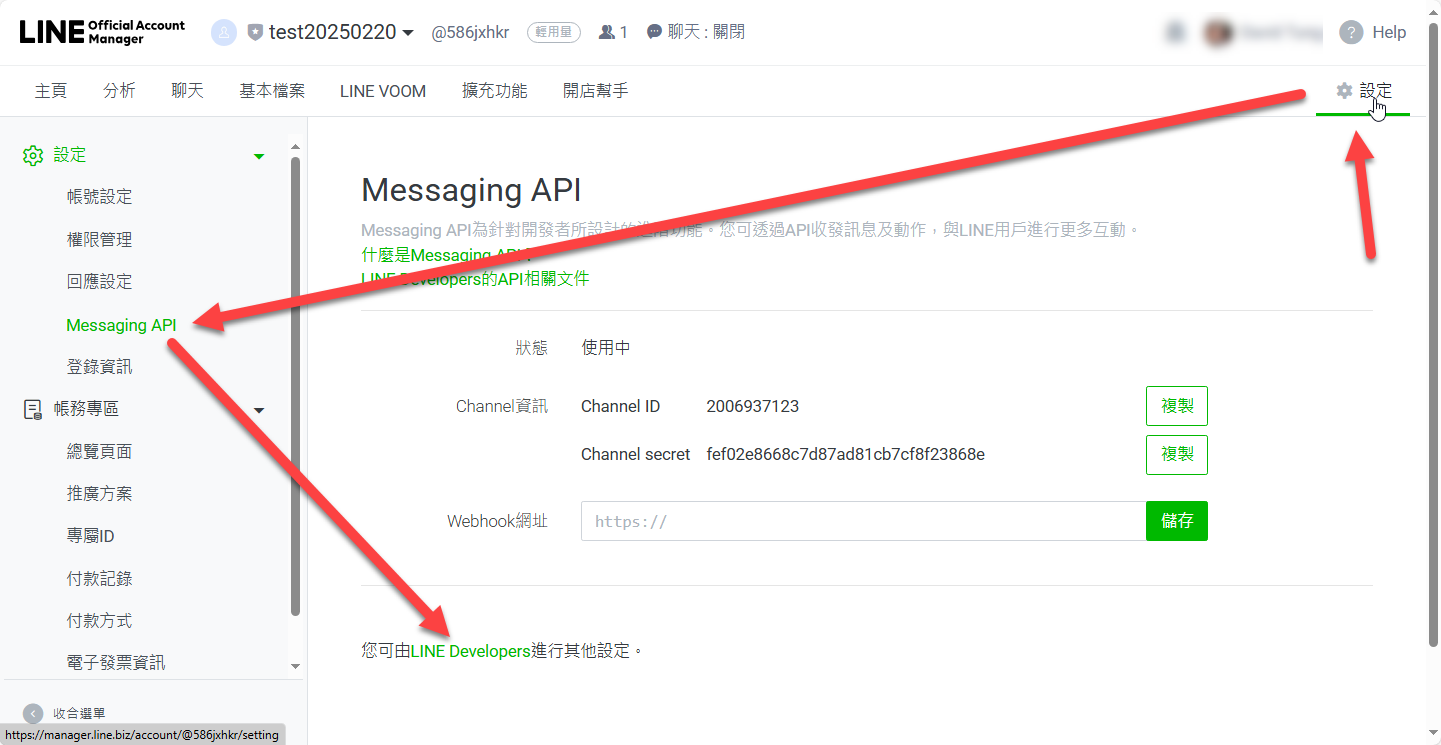The width and height of the screenshot is (1441, 745).
Task: Select Messaging API in the sidebar
Action: pyautogui.click(x=121, y=325)
